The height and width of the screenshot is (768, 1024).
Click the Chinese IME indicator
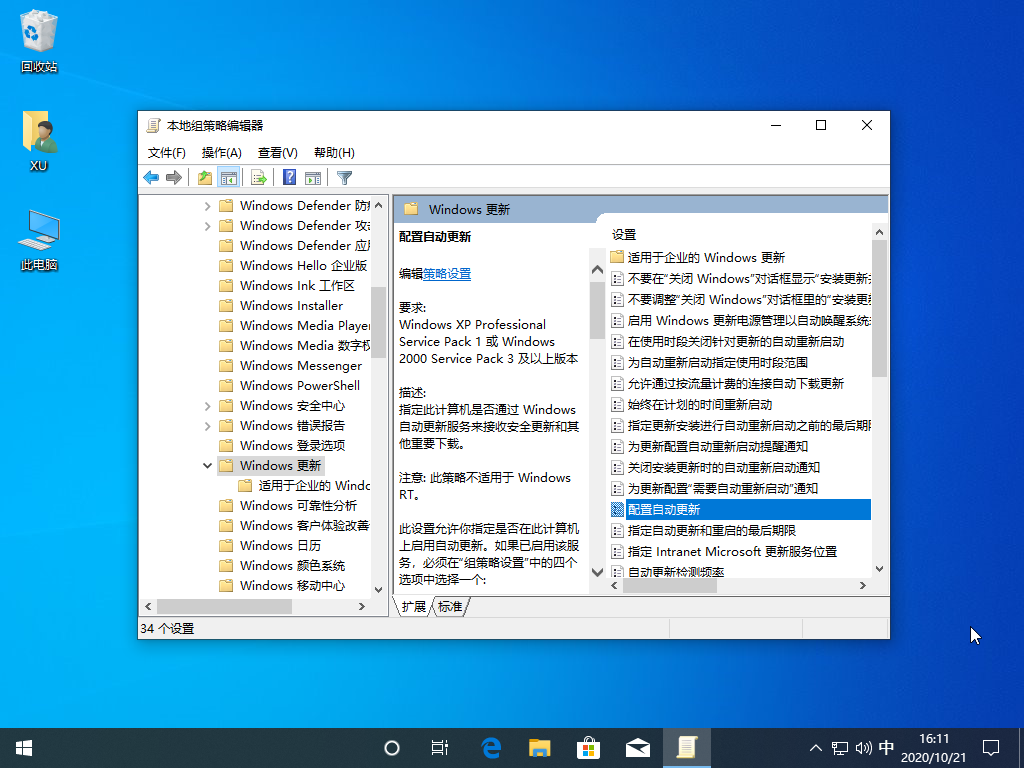click(886, 748)
